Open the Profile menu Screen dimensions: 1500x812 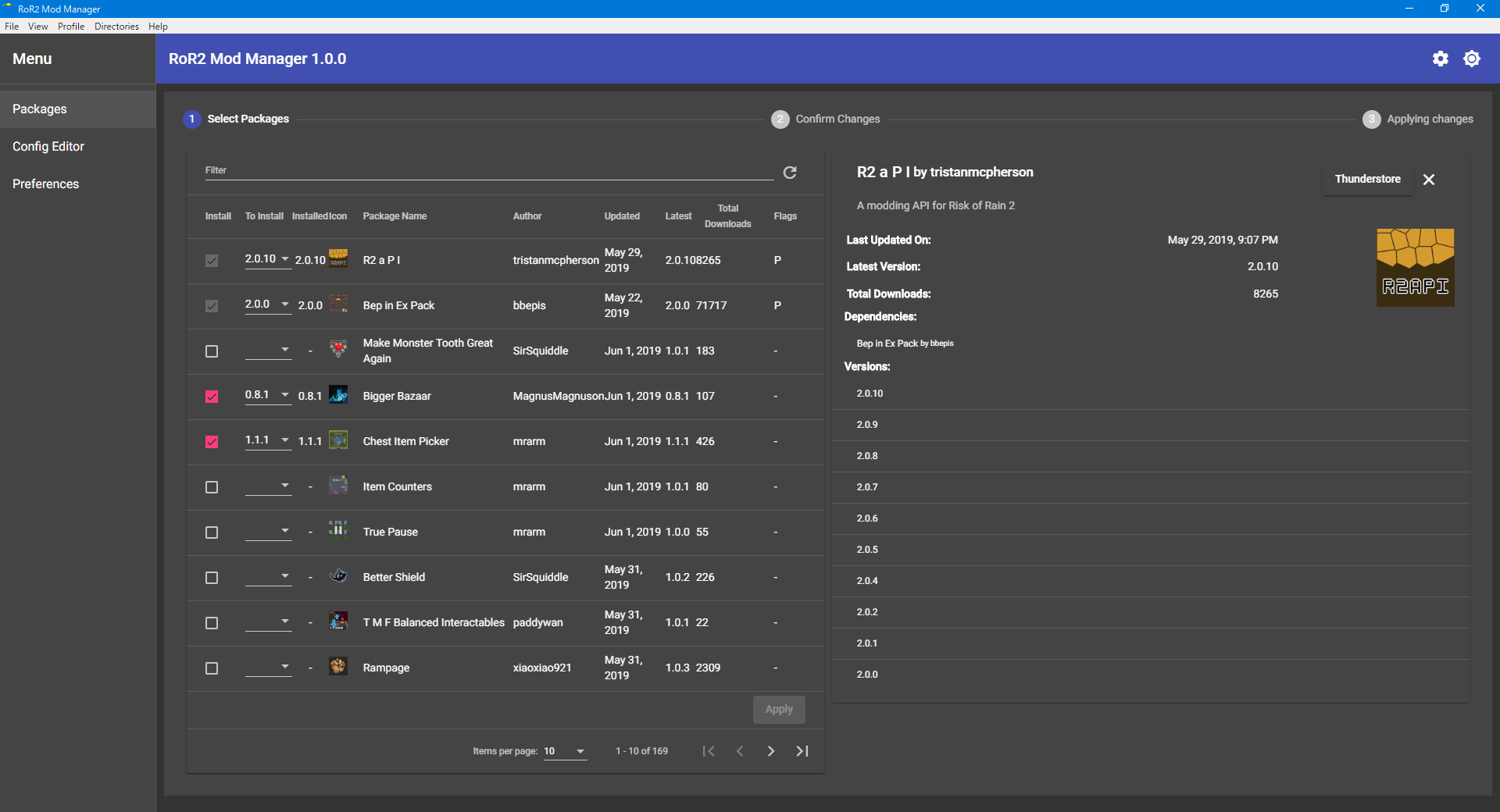coord(71,27)
